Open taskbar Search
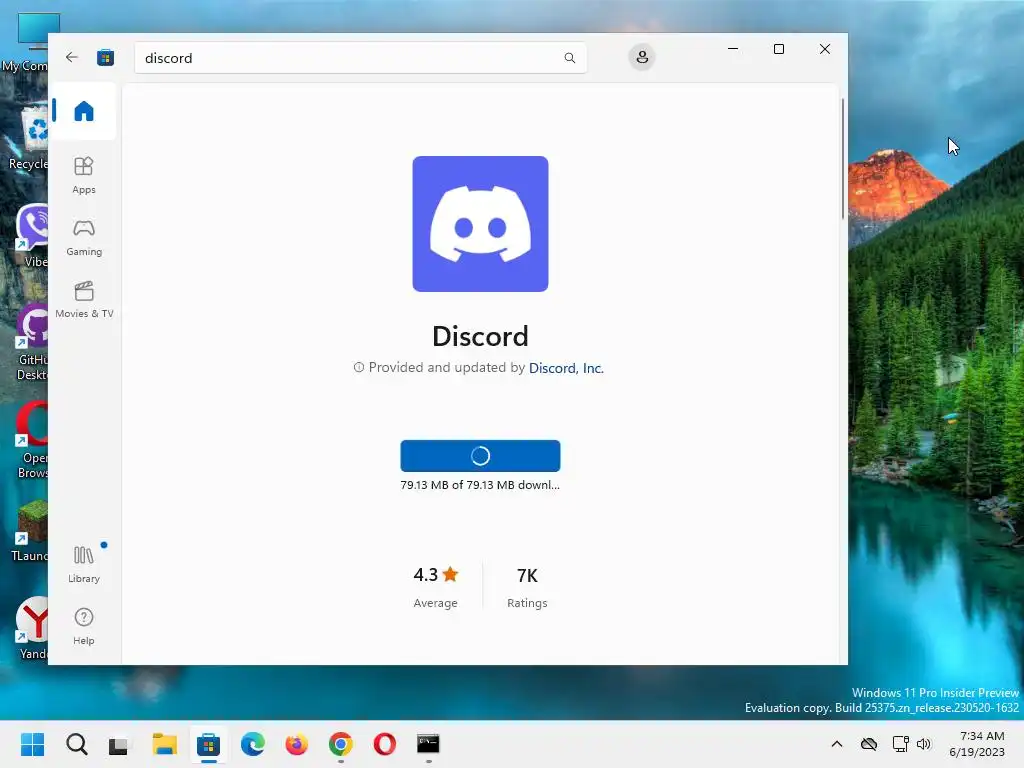The height and width of the screenshot is (768, 1024). point(76,744)
